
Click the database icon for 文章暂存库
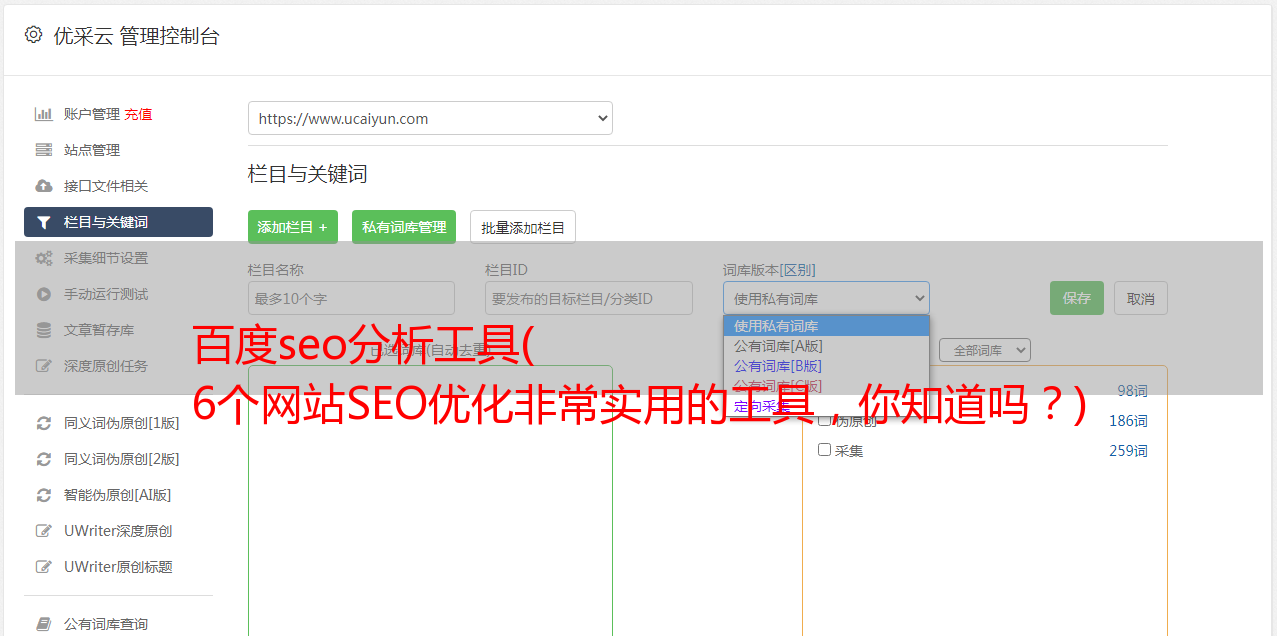43,330
